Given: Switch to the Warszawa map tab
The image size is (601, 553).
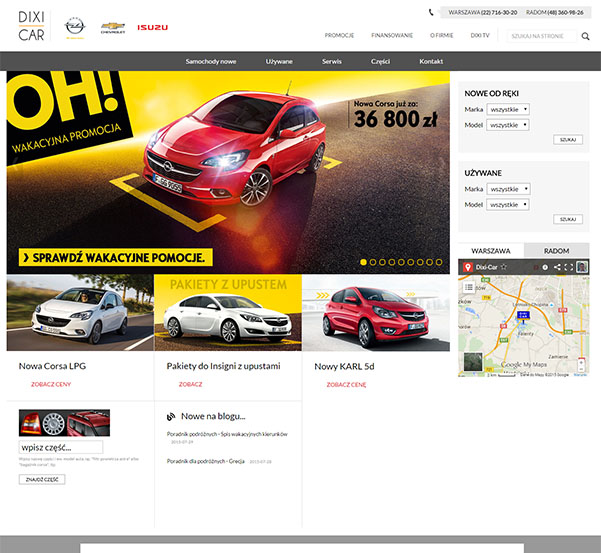Looking at the screenshot, I should (491, 251).
